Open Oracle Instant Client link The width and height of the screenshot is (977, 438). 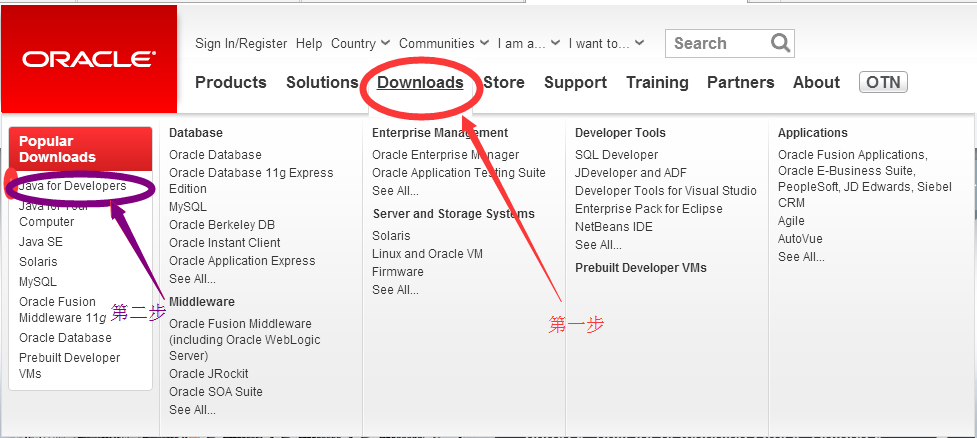pyautogui.click(x=225, y=242)
